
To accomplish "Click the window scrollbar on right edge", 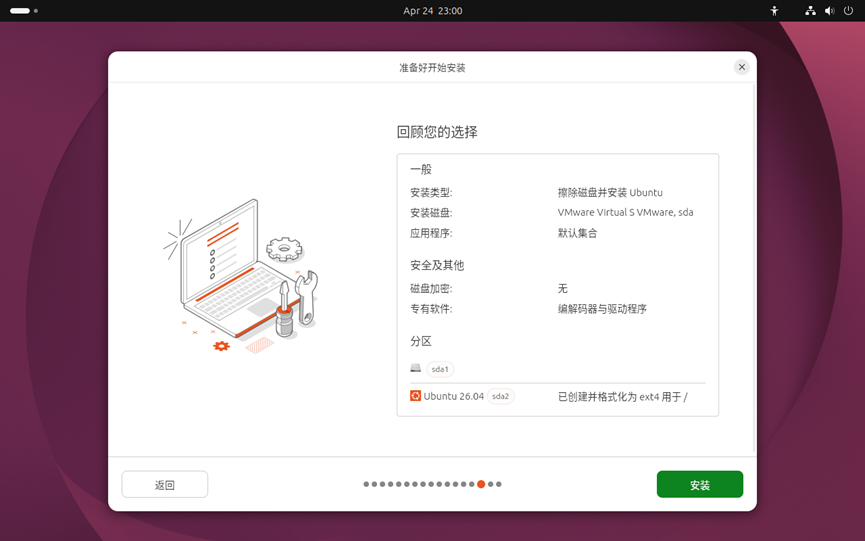I will (754, 268).
